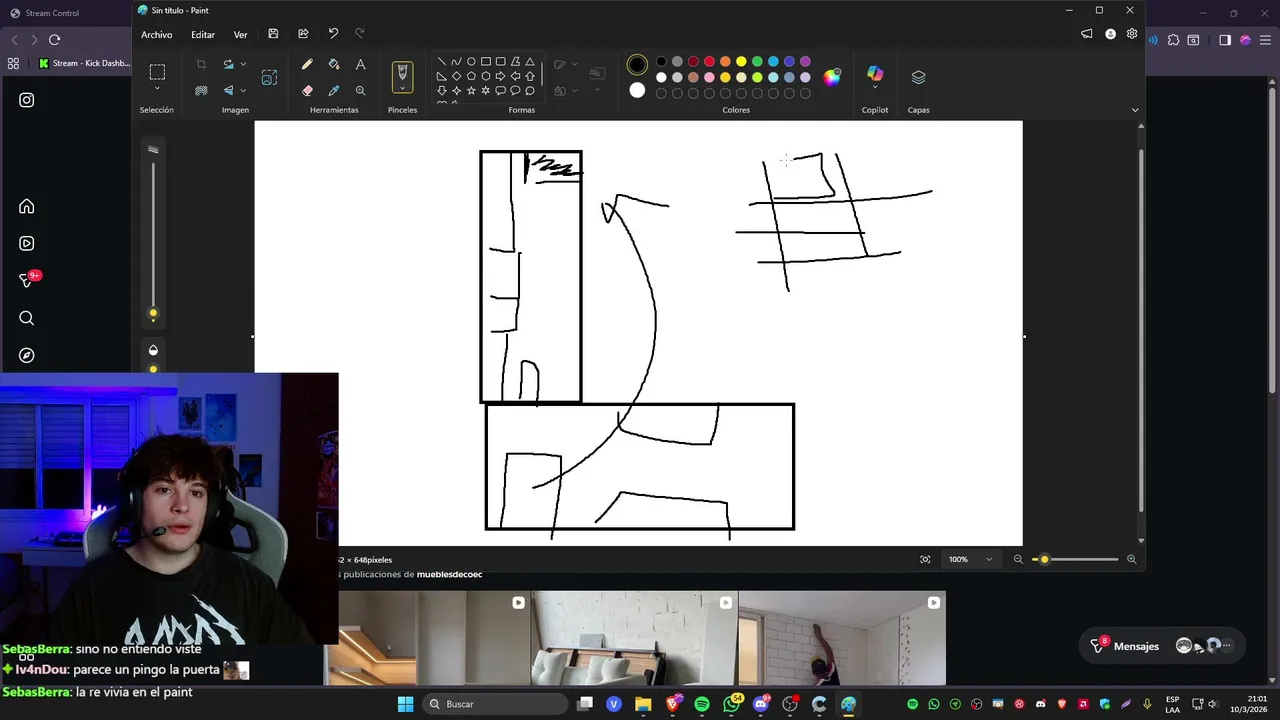
Task: Click the fit-to-window icon in status bar
Action: [x=925, y=559]
